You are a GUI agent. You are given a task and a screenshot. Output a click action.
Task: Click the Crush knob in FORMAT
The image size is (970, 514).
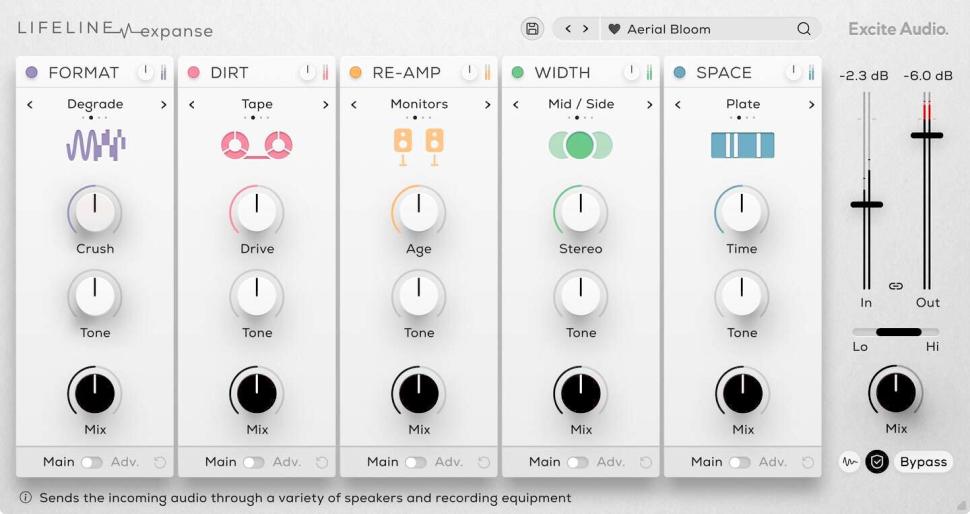(95, 211)
